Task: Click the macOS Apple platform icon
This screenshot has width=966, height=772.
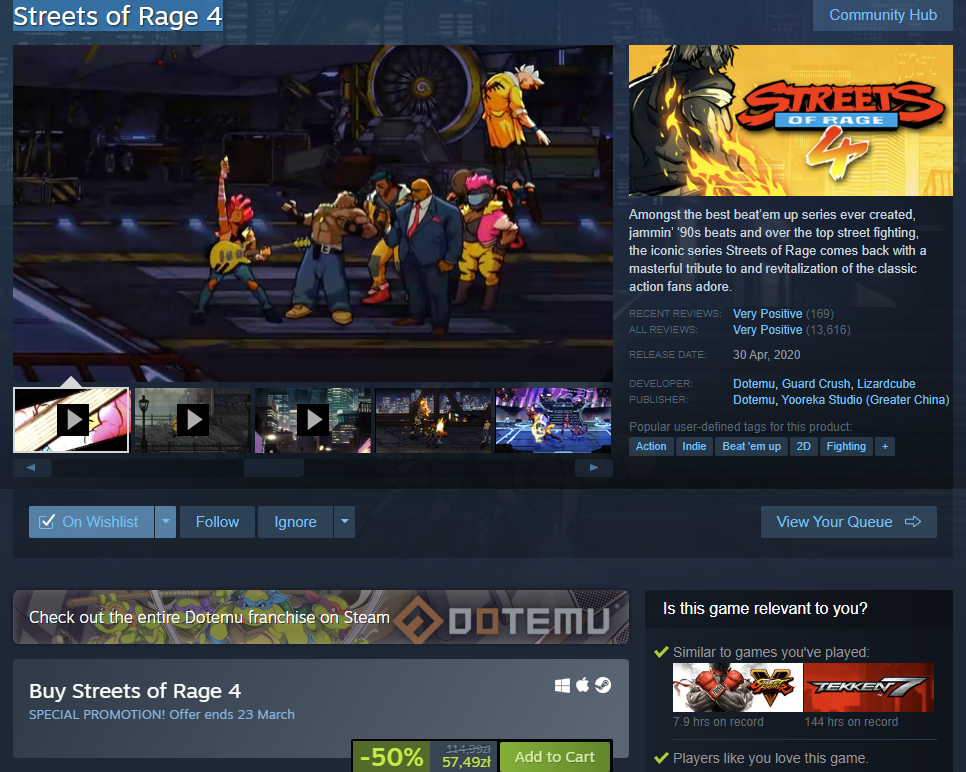Action: pyautogui.click(x=582, y=685)
